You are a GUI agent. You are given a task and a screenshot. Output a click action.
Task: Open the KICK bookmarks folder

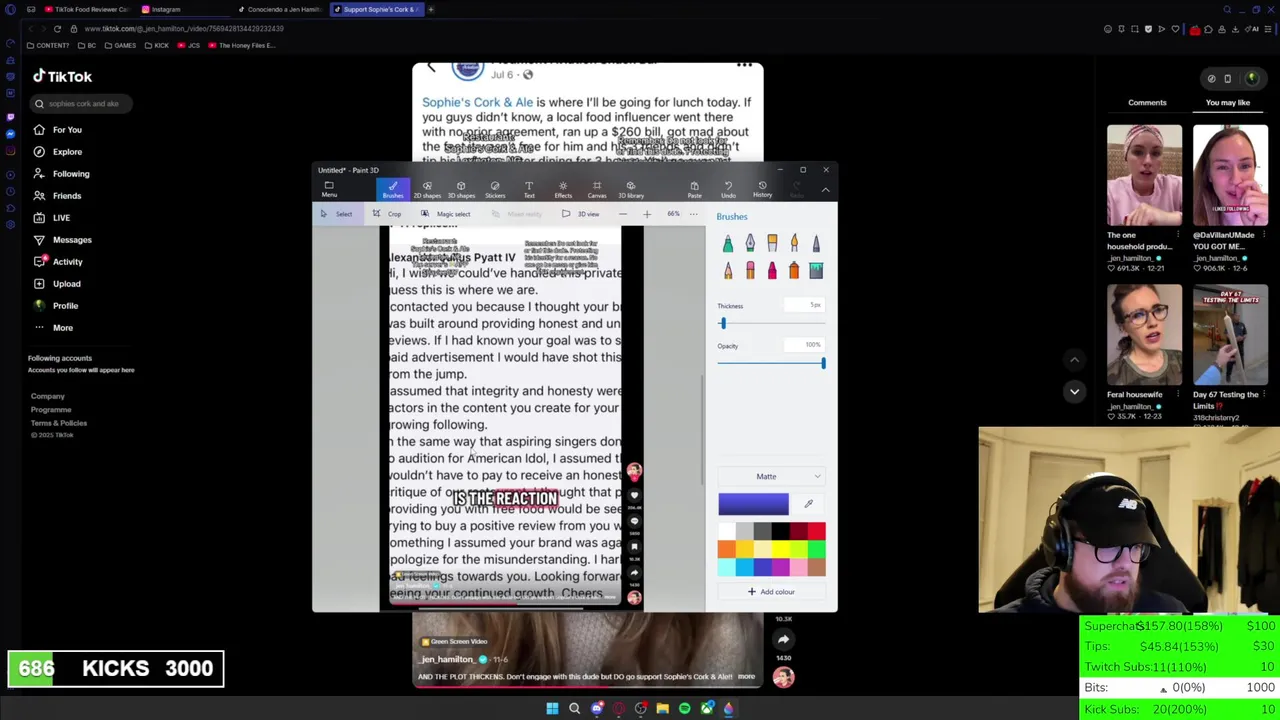(157, 45)
